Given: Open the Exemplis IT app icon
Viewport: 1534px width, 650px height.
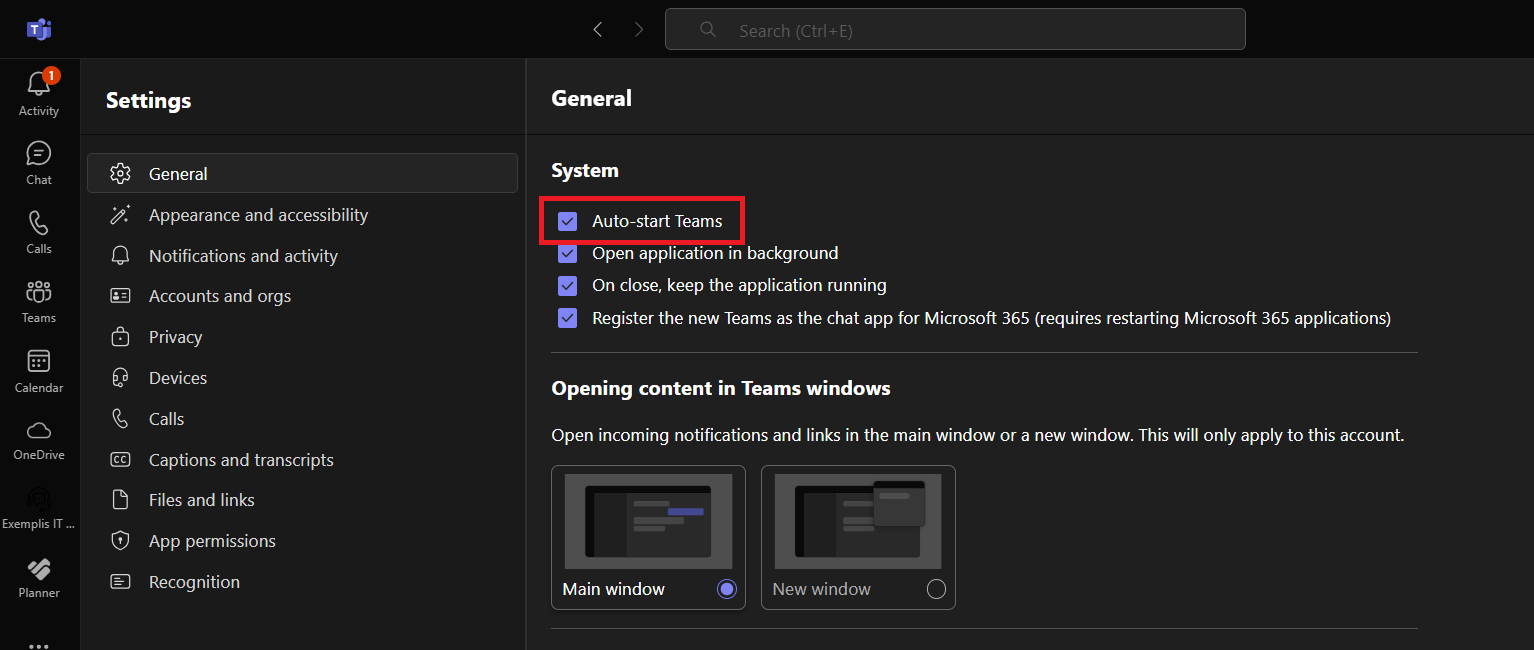Looking at the screenshot, I should 39,499.
